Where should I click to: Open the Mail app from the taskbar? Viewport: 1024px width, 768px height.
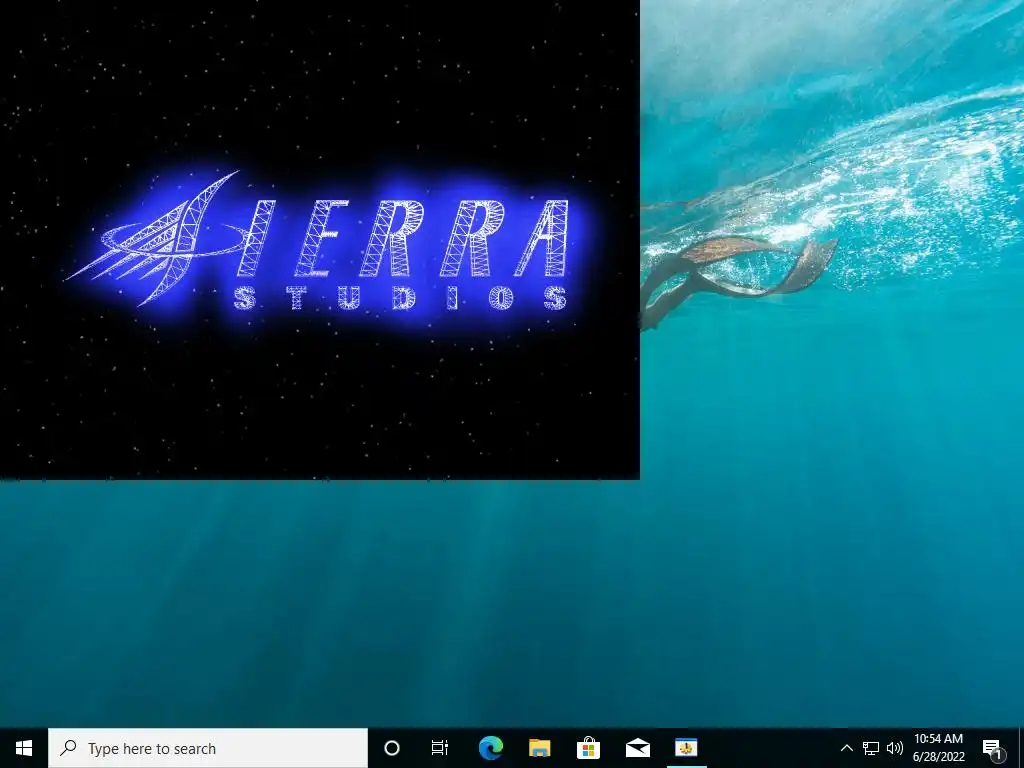637,748
